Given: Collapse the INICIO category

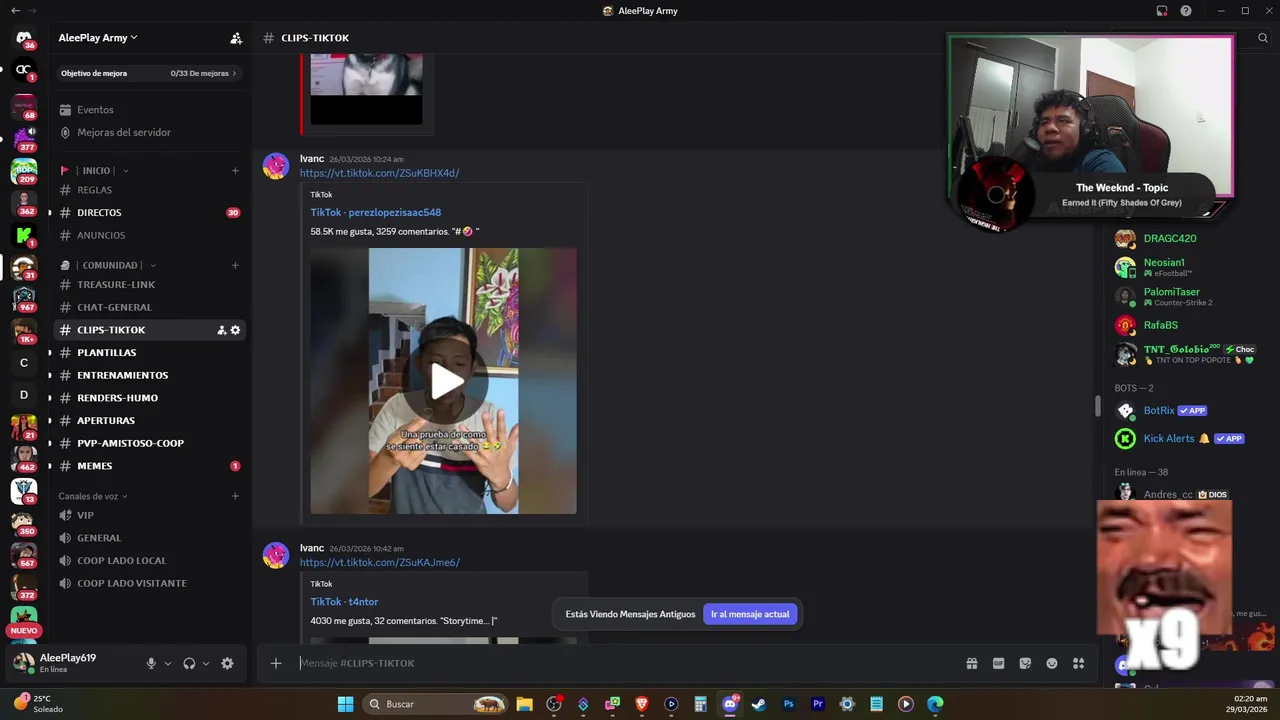Looking at the screenshot, I should tap(96, 170).
